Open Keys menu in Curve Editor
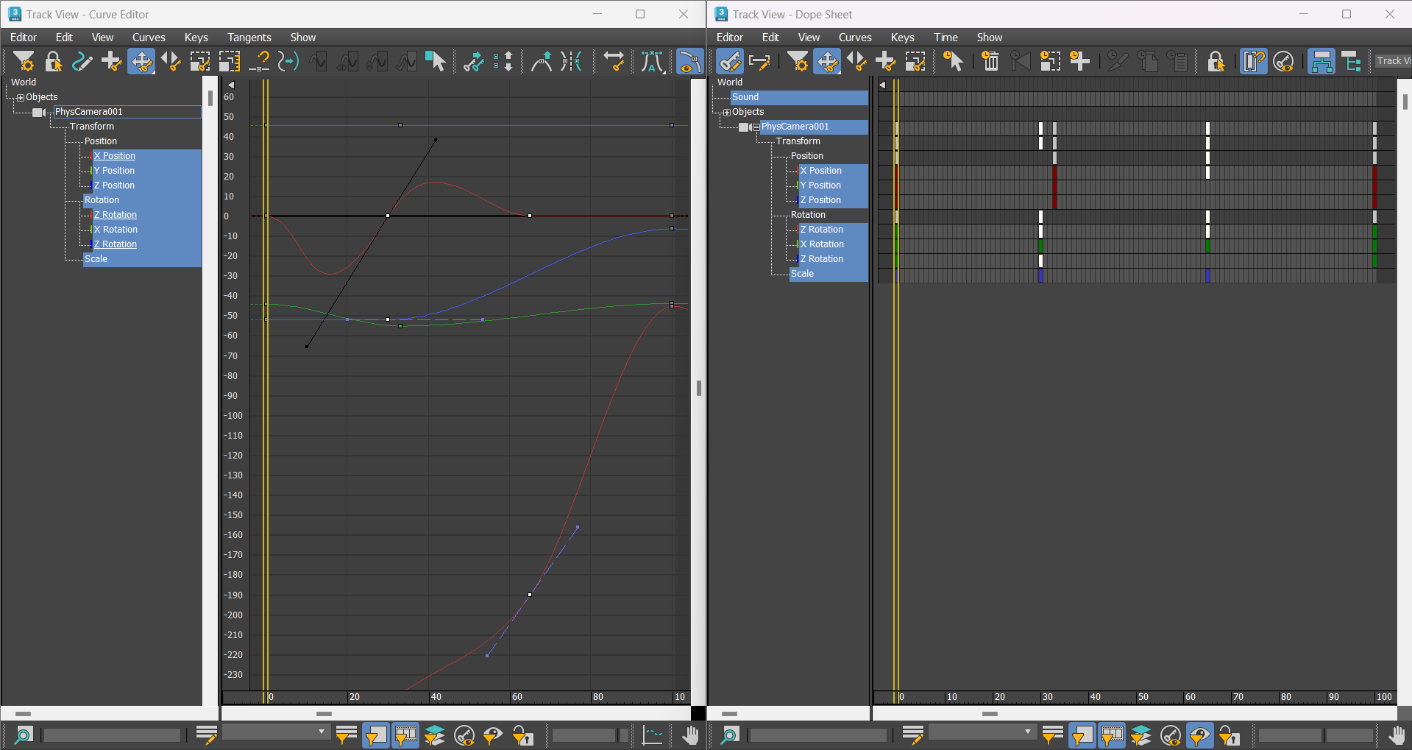The height and width of the screenshot is (750, 1412). tap(196, 37)
